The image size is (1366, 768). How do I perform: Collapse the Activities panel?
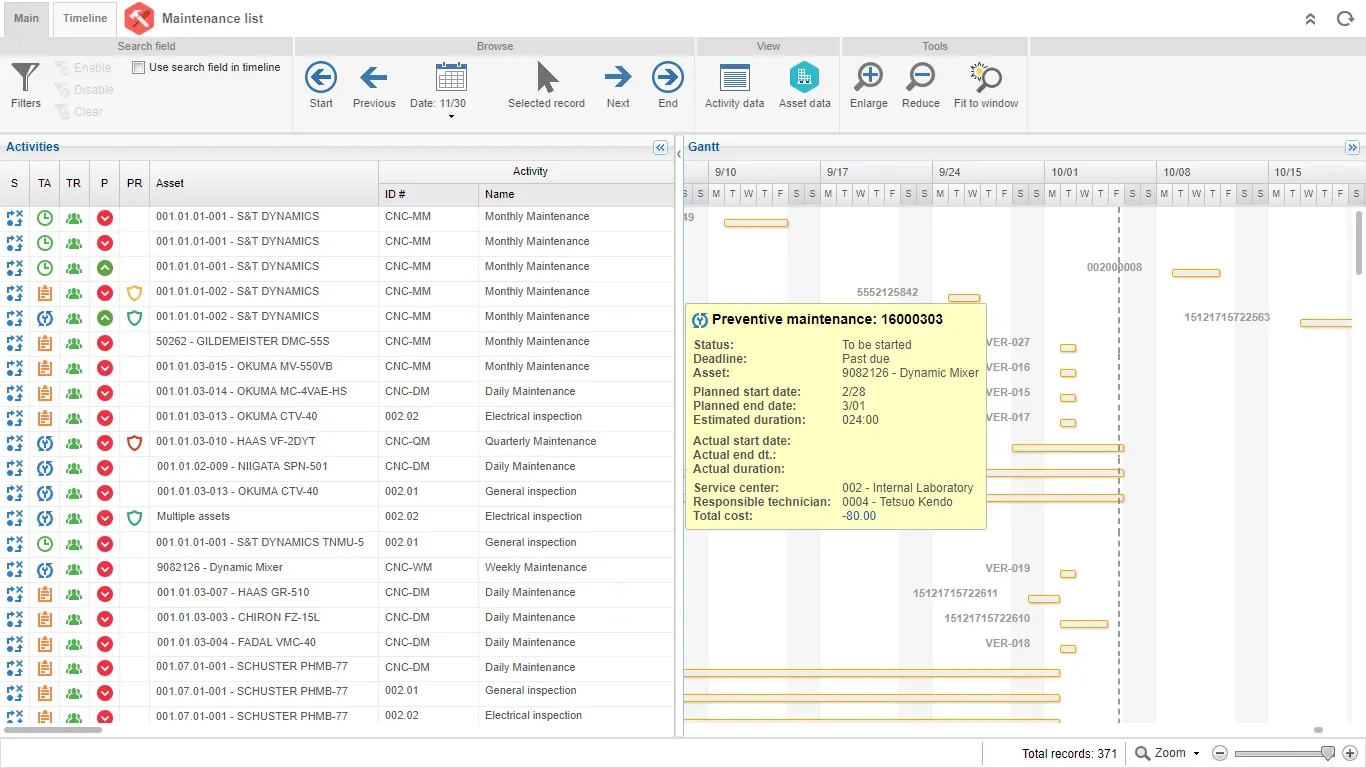660,148
